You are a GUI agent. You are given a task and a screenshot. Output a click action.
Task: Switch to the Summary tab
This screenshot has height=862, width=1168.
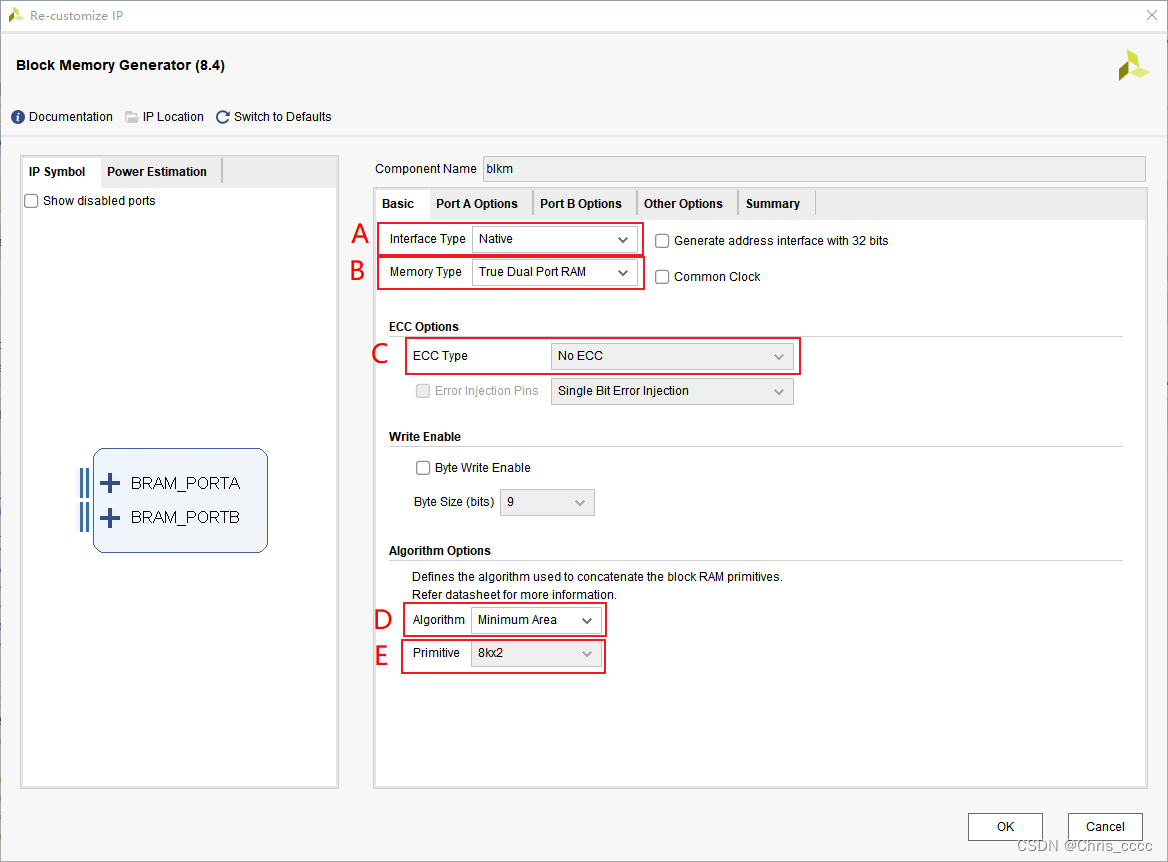pos(772,204)
